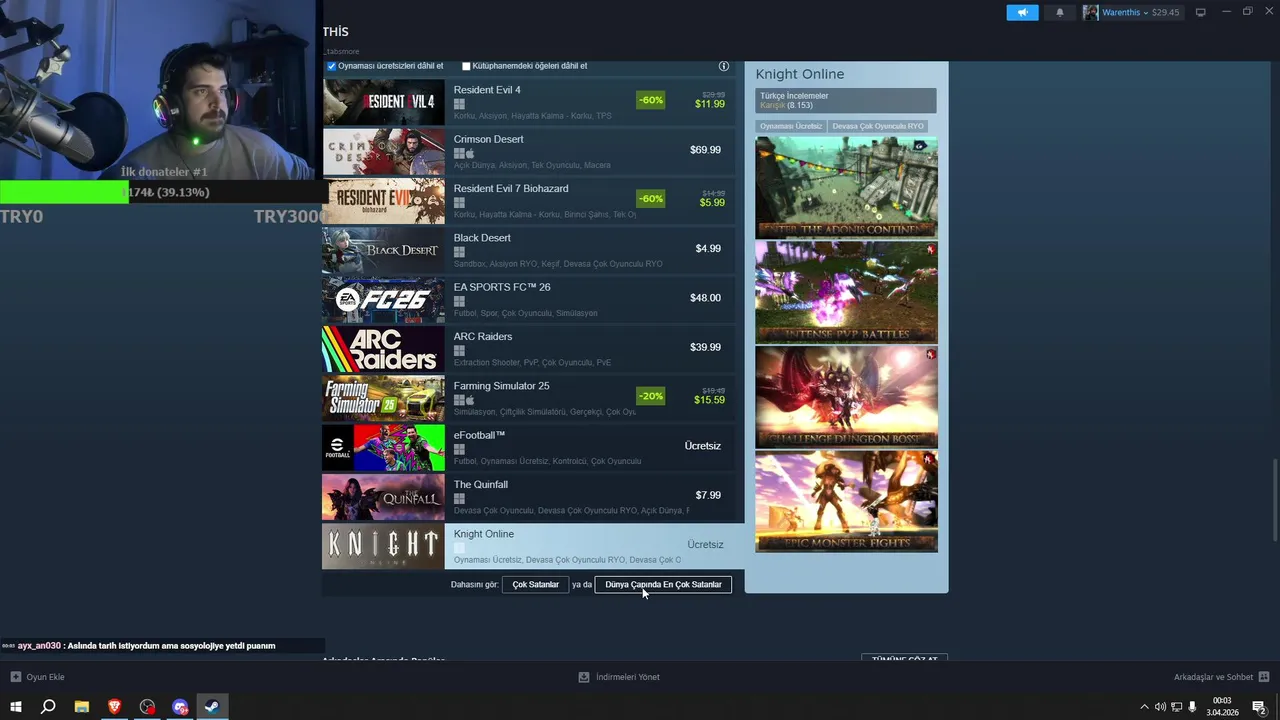
Task: Click the 'Oynaması Ücretsiz' tag in the preview
Action: coord(790,126)
